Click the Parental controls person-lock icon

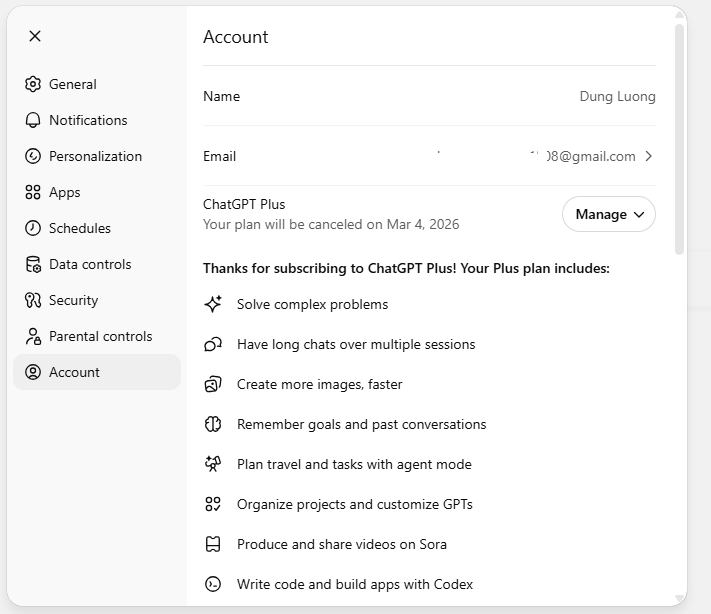tap(33, 336)
